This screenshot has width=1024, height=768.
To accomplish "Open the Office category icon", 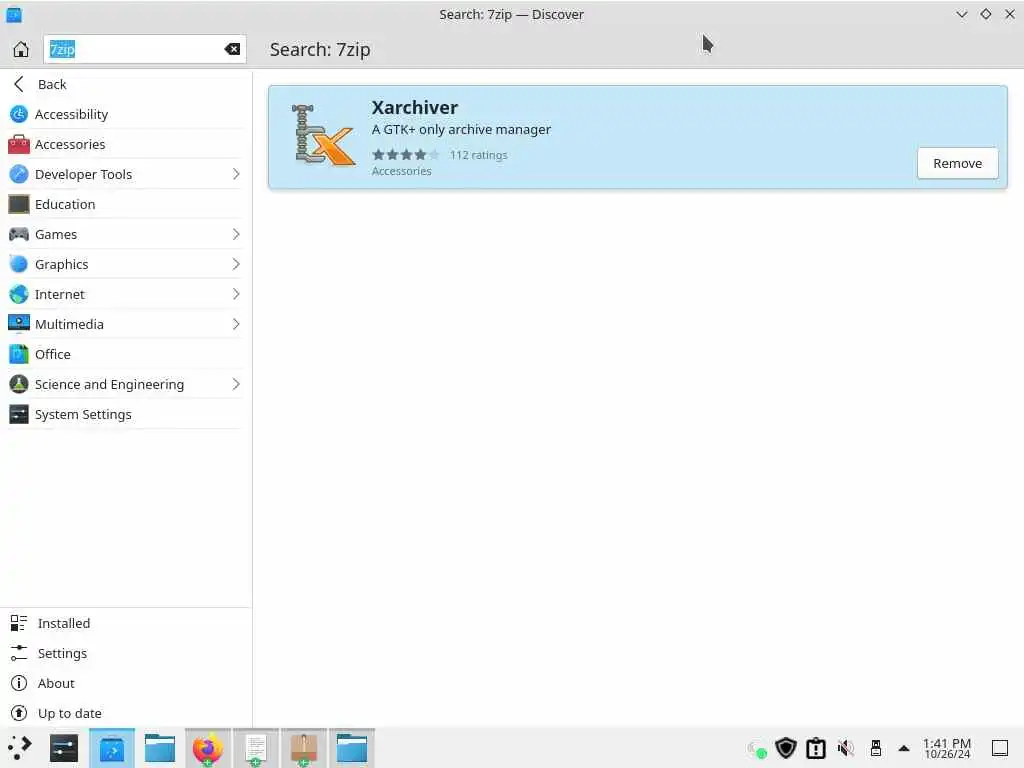I will point(19,354).
